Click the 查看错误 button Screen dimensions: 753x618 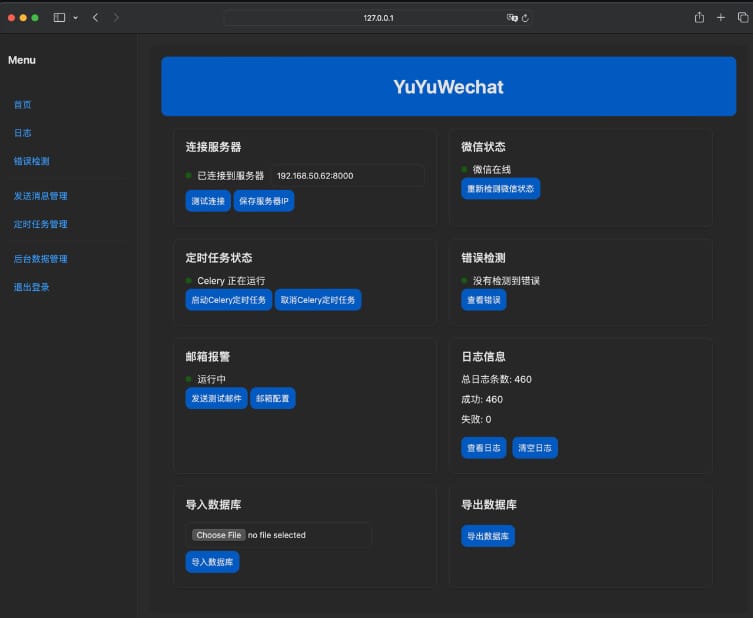point(484,300)
